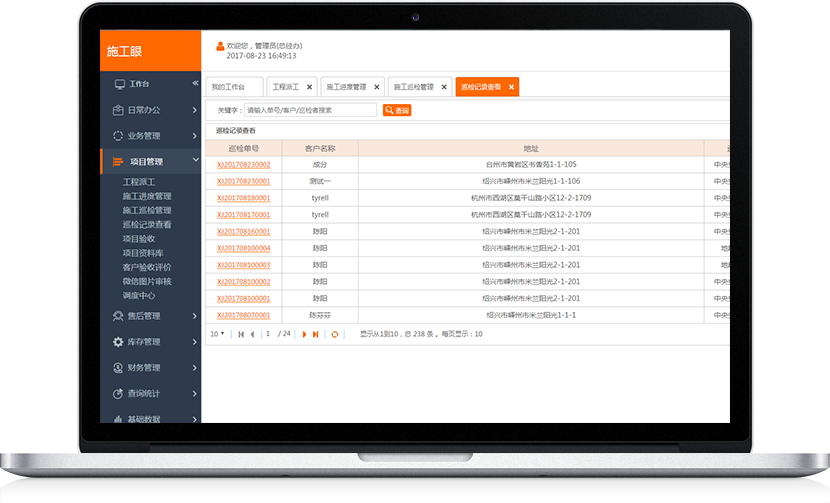Close the 施工进度管理 tab
This screenshot has width=830, height=503.
point(376,87)
